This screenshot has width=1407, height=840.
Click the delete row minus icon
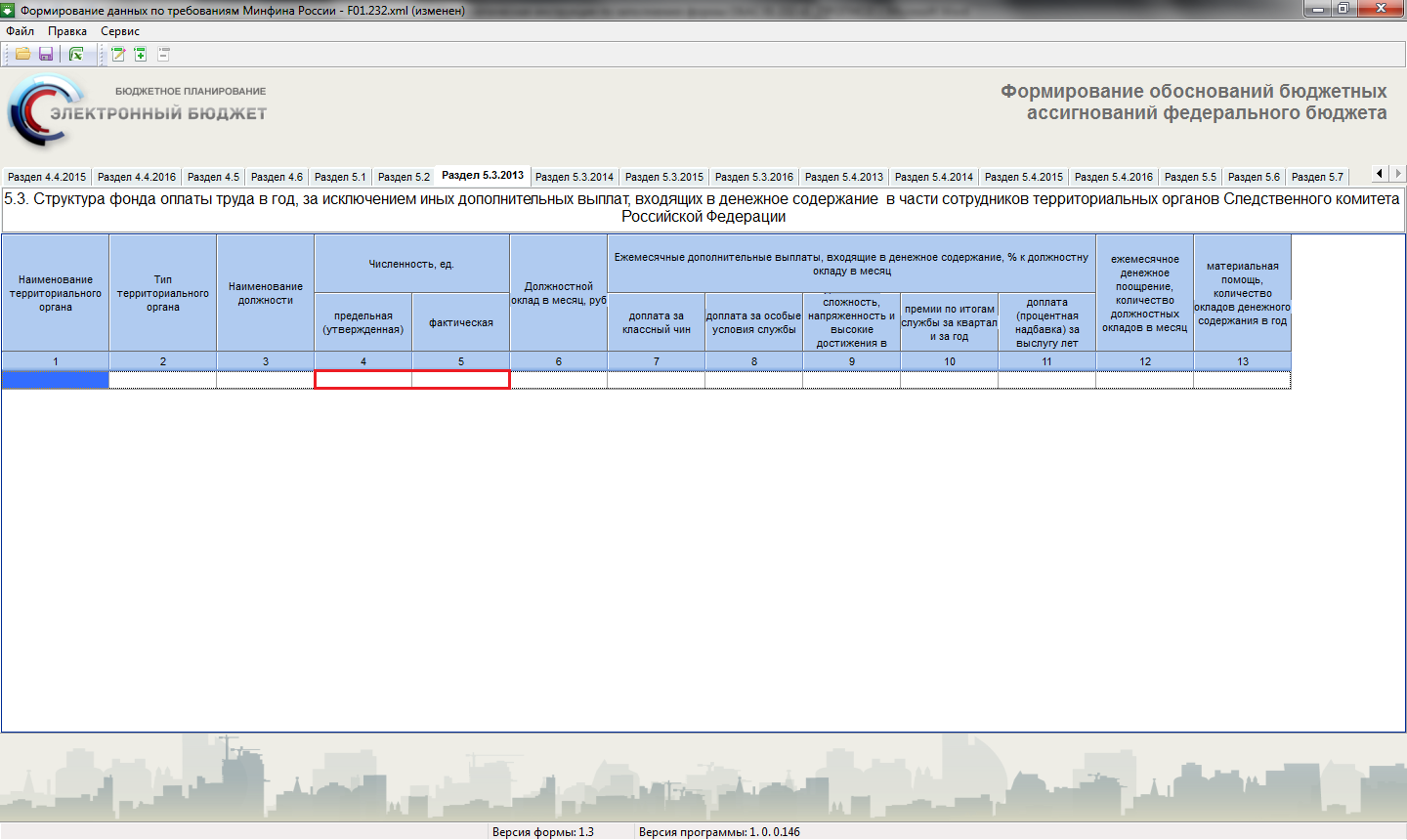[164, 55]
